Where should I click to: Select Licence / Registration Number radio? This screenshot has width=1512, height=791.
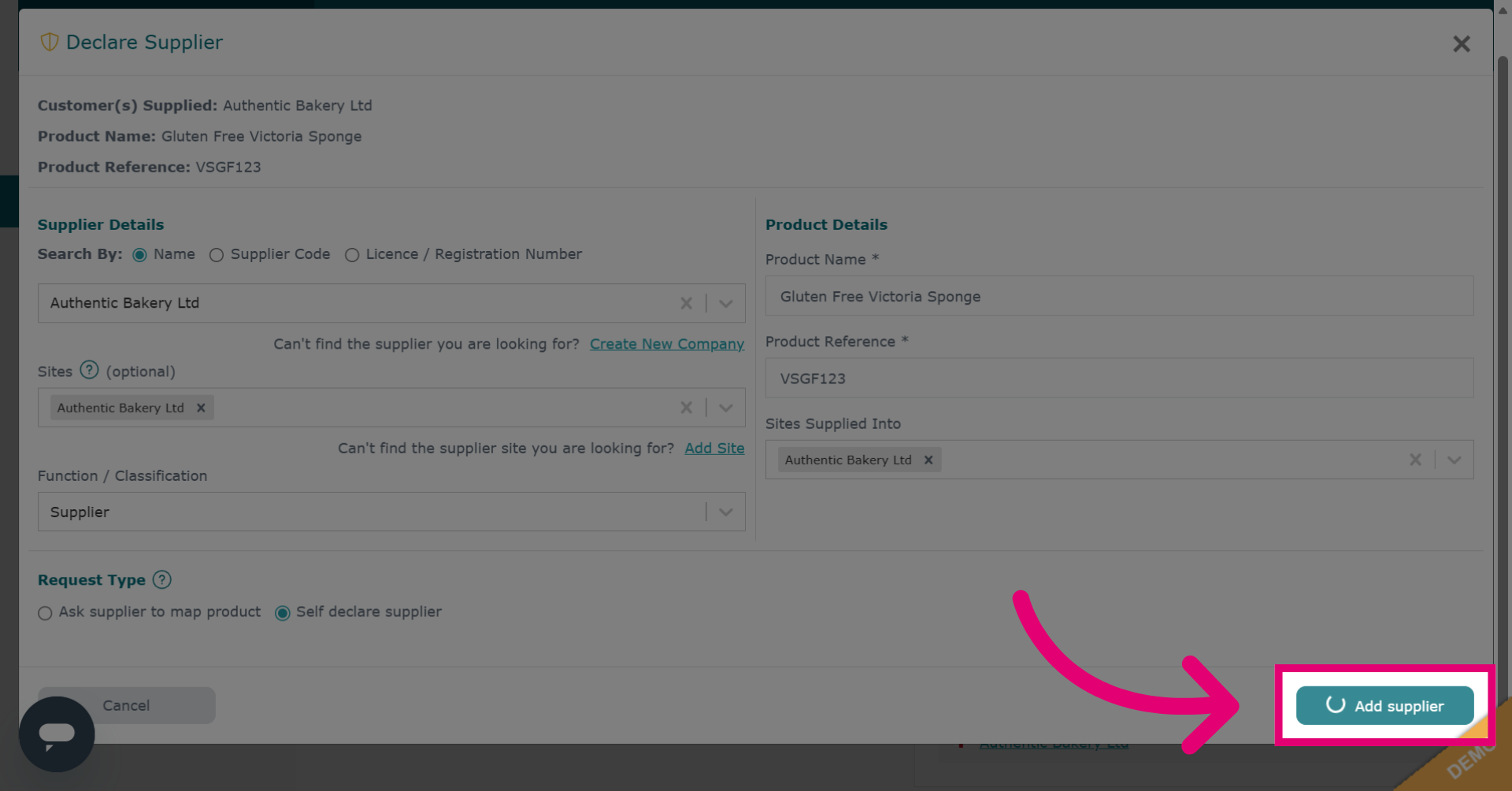352,255
